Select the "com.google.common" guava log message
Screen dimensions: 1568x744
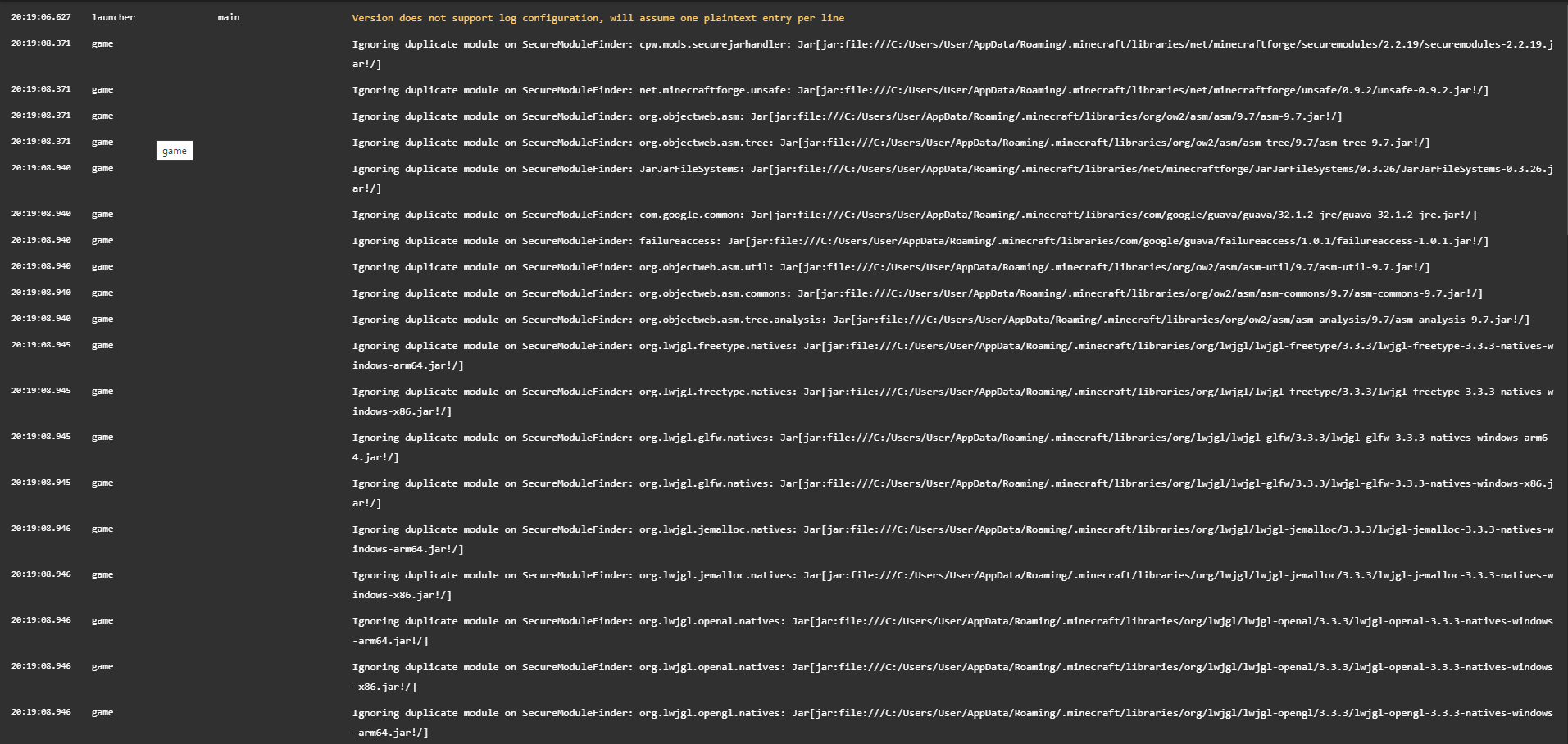pos(915,215)
